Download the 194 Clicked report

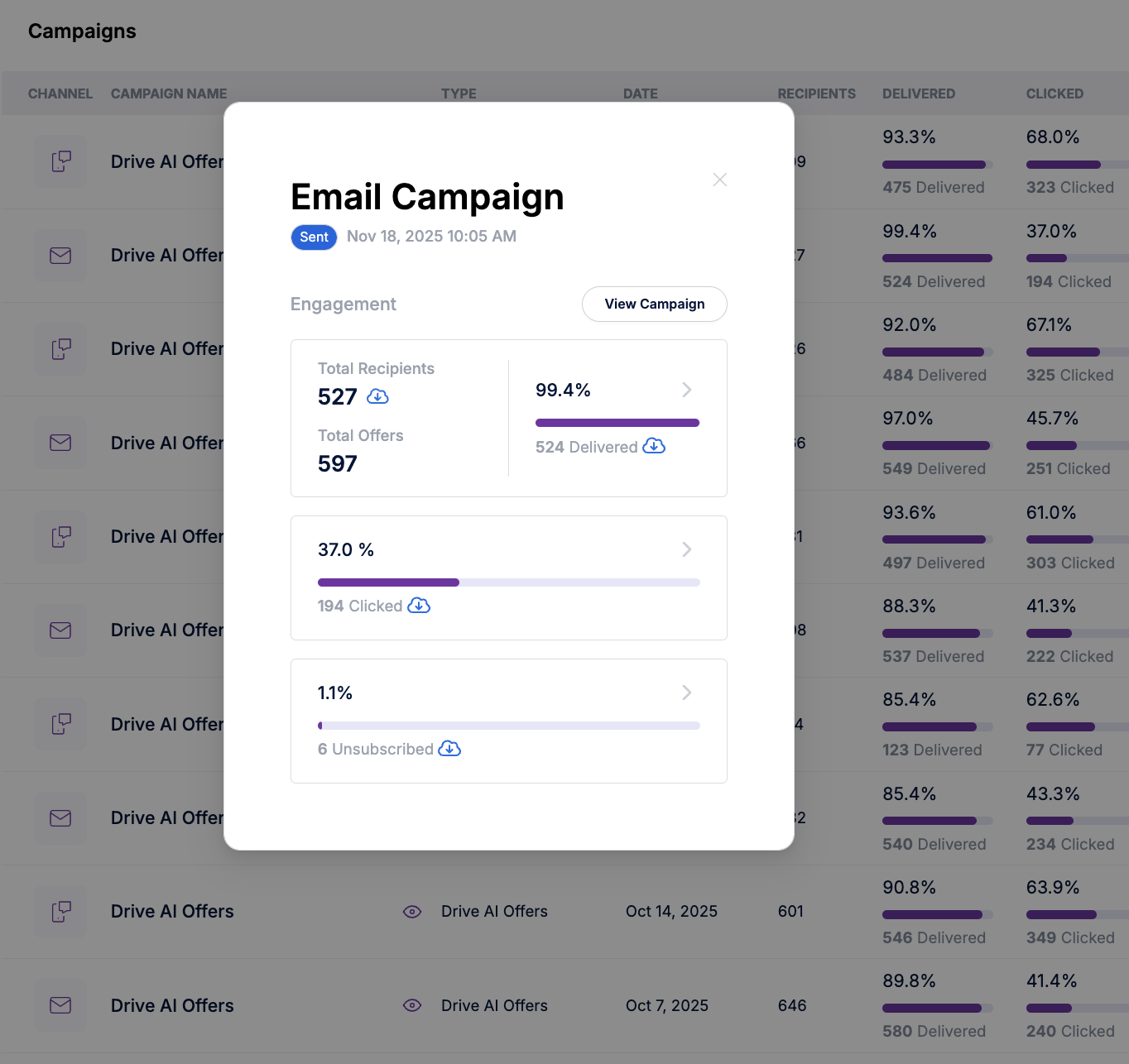pyautogui.click(x=419, y=606)
